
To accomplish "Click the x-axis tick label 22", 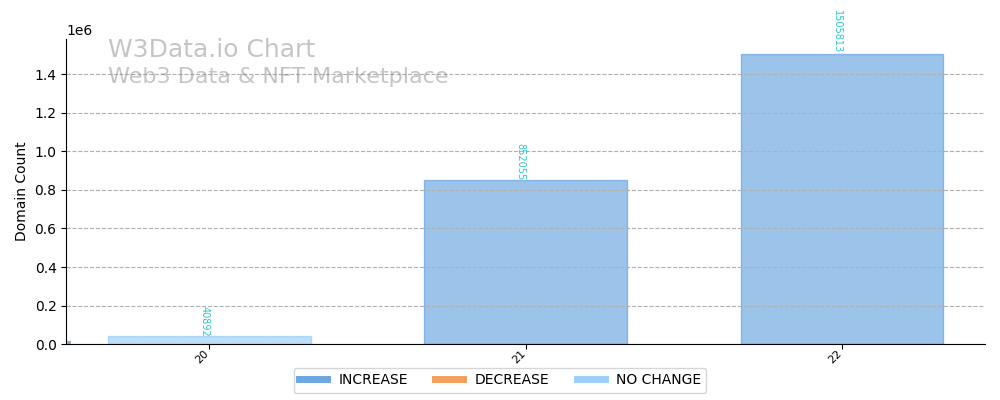I will [835, 356].
